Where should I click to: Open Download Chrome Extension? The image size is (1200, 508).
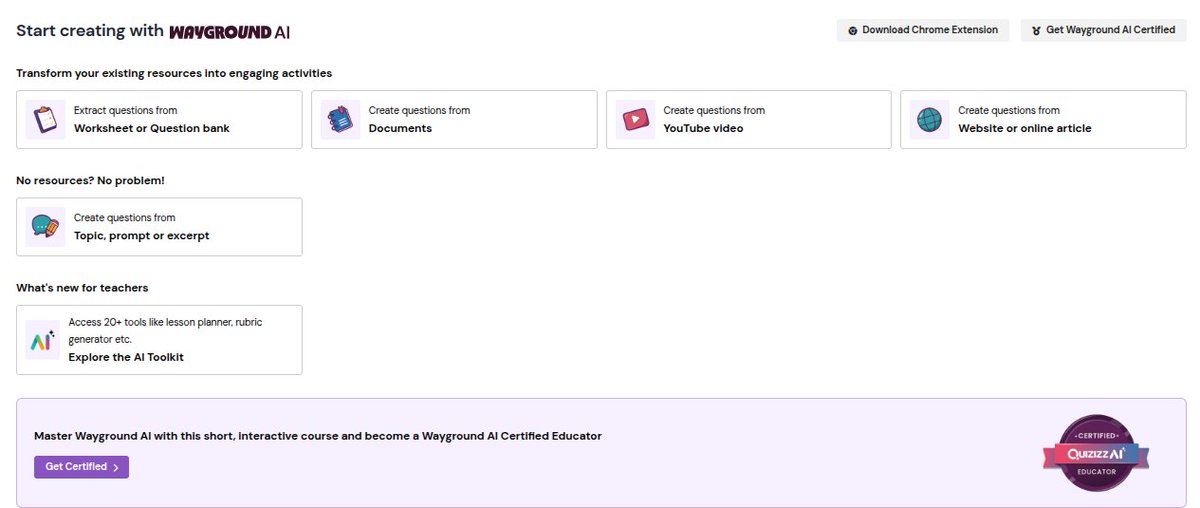tap(923, 30)
